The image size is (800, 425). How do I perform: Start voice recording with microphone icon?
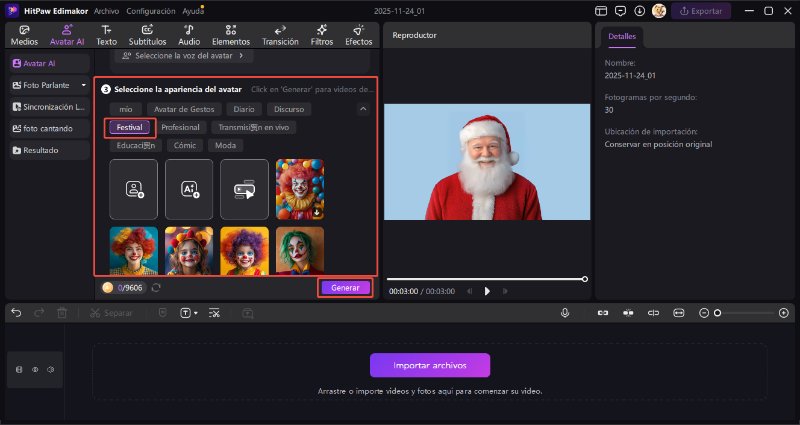click(x=565, y=313)
